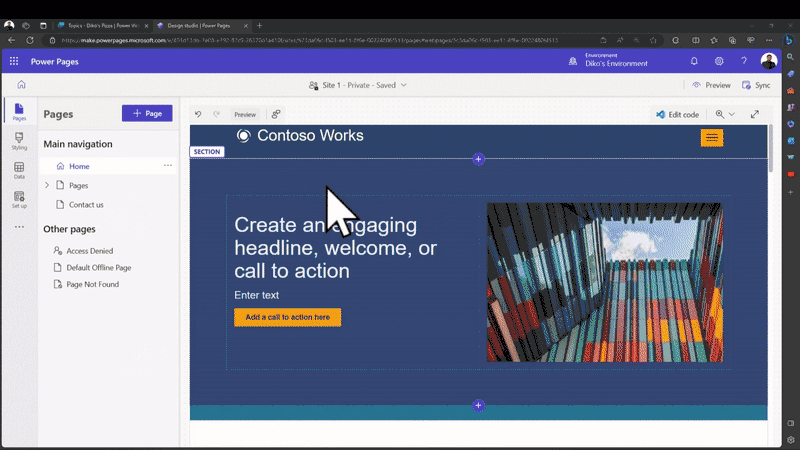800x450 pixels.
Task: Redo the last edit in design studio
Action: pos(216,114)
